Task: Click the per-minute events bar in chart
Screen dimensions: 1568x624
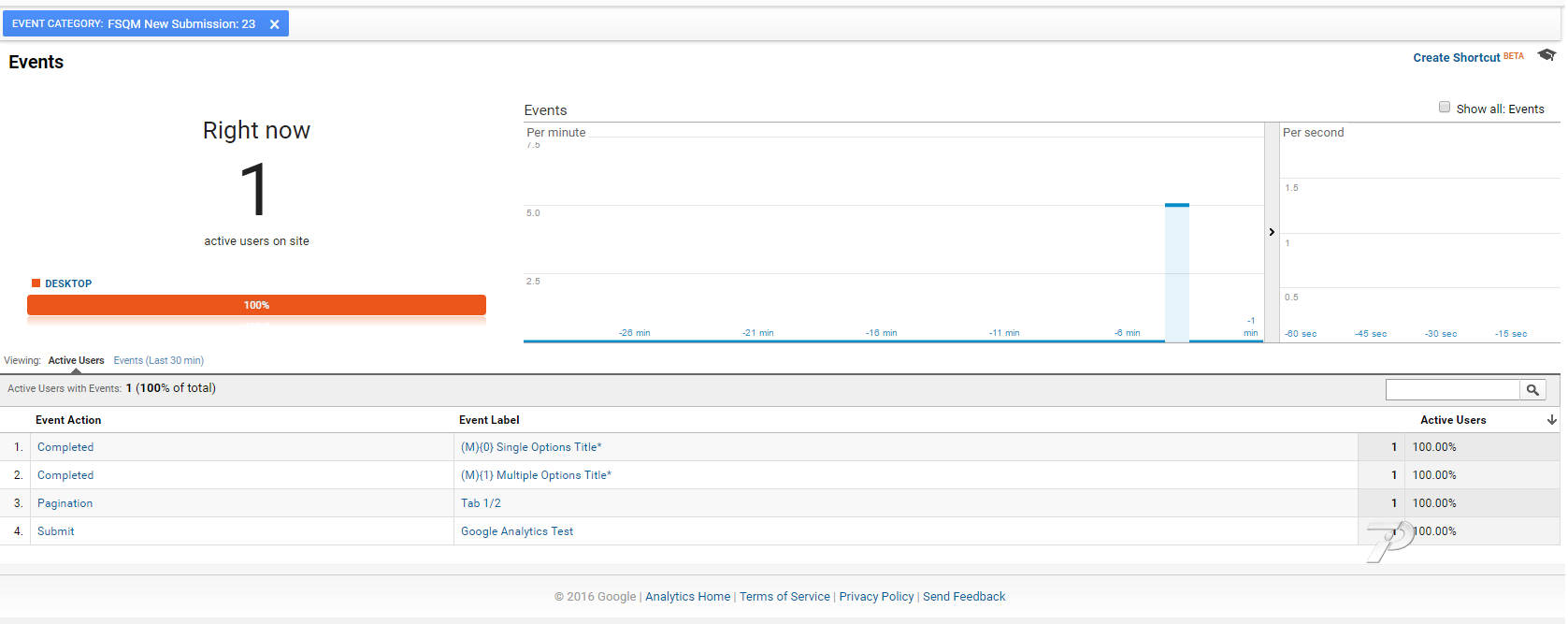Action: point(1176,271)
